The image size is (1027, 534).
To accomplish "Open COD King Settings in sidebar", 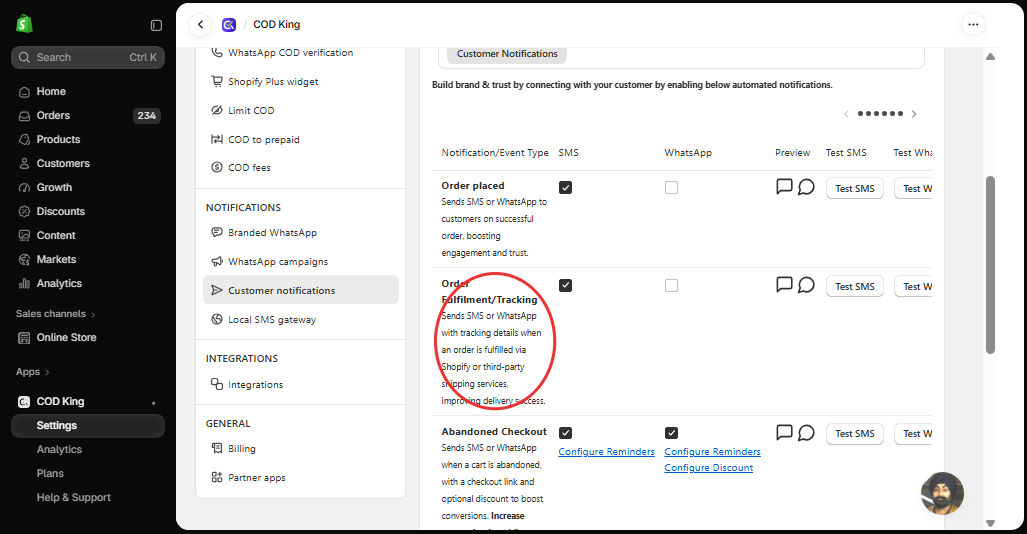I will tap(88, 426).
